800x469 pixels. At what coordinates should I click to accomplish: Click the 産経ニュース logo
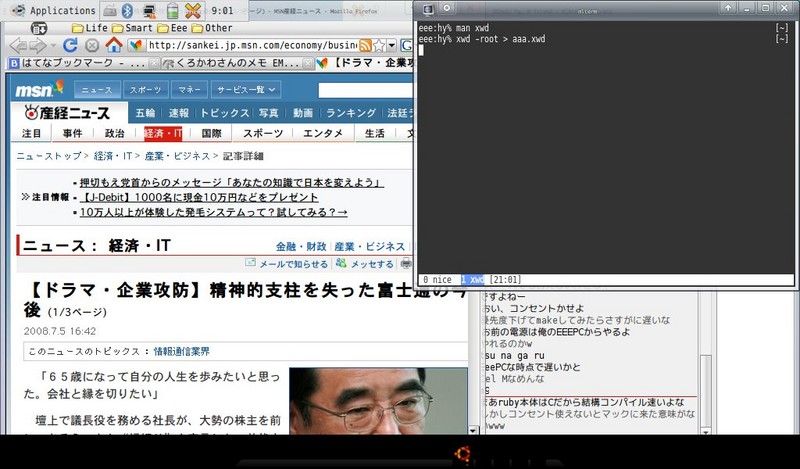(x=67, y=113)
